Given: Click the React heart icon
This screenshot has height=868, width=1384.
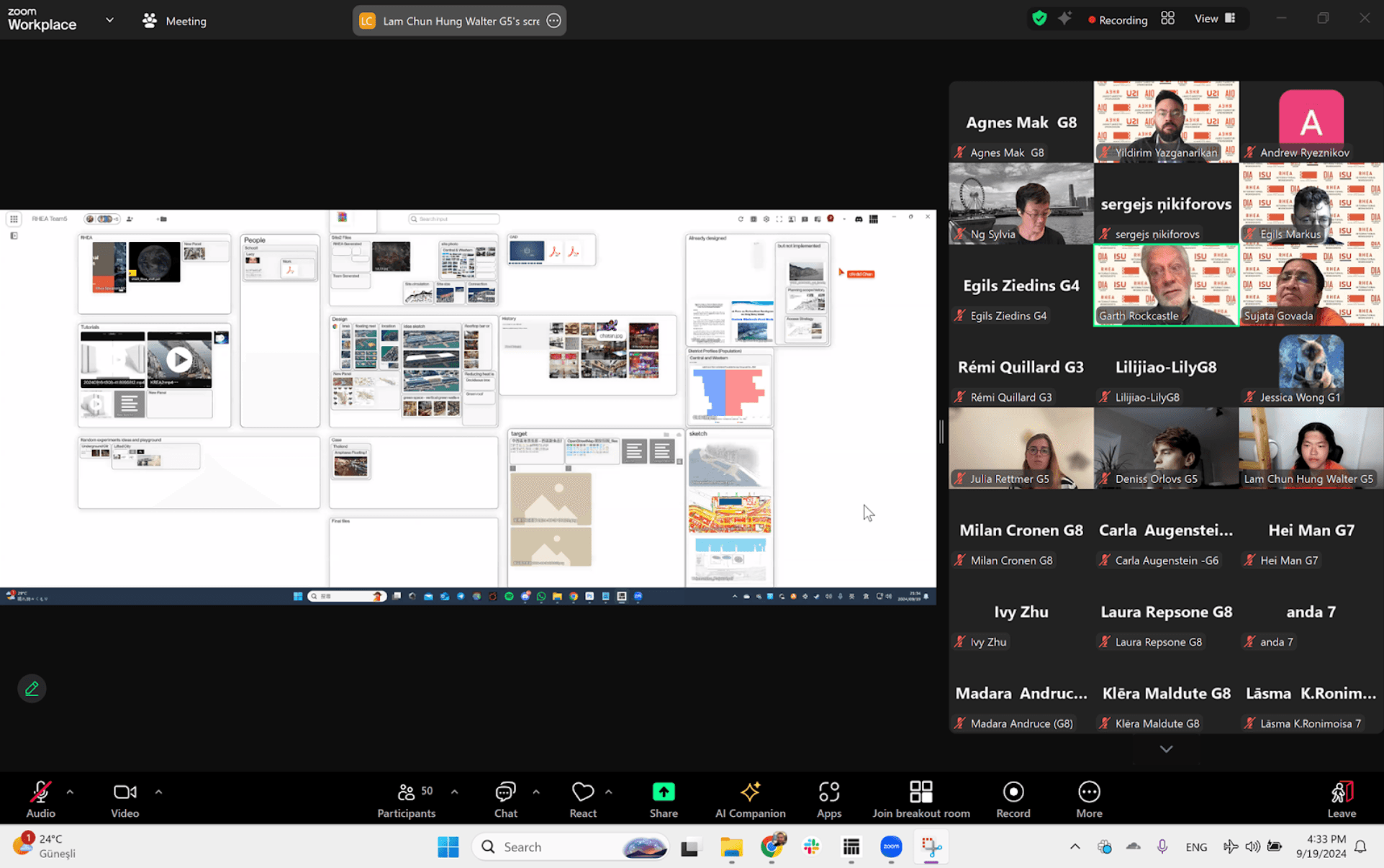Looking at the screenshot, I should coord(582,792).
